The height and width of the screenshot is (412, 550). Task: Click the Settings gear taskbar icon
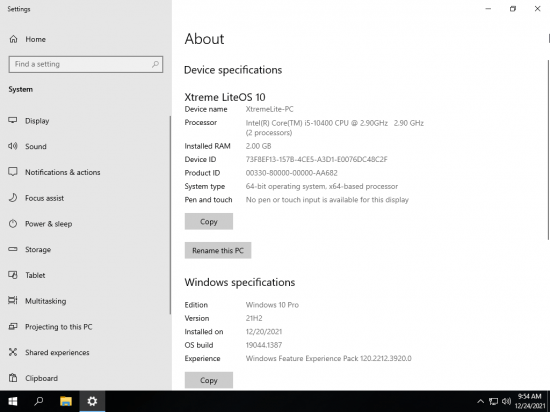(92, 401)
